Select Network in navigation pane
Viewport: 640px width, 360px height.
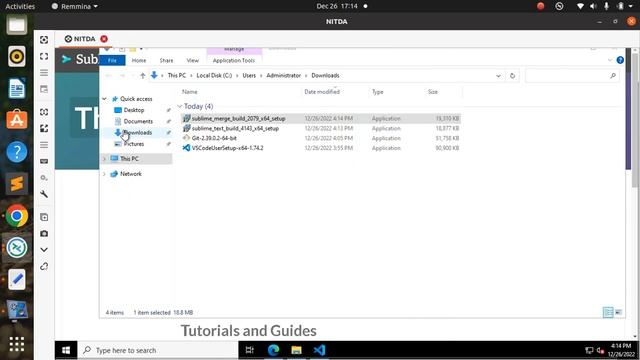[131, 174]
